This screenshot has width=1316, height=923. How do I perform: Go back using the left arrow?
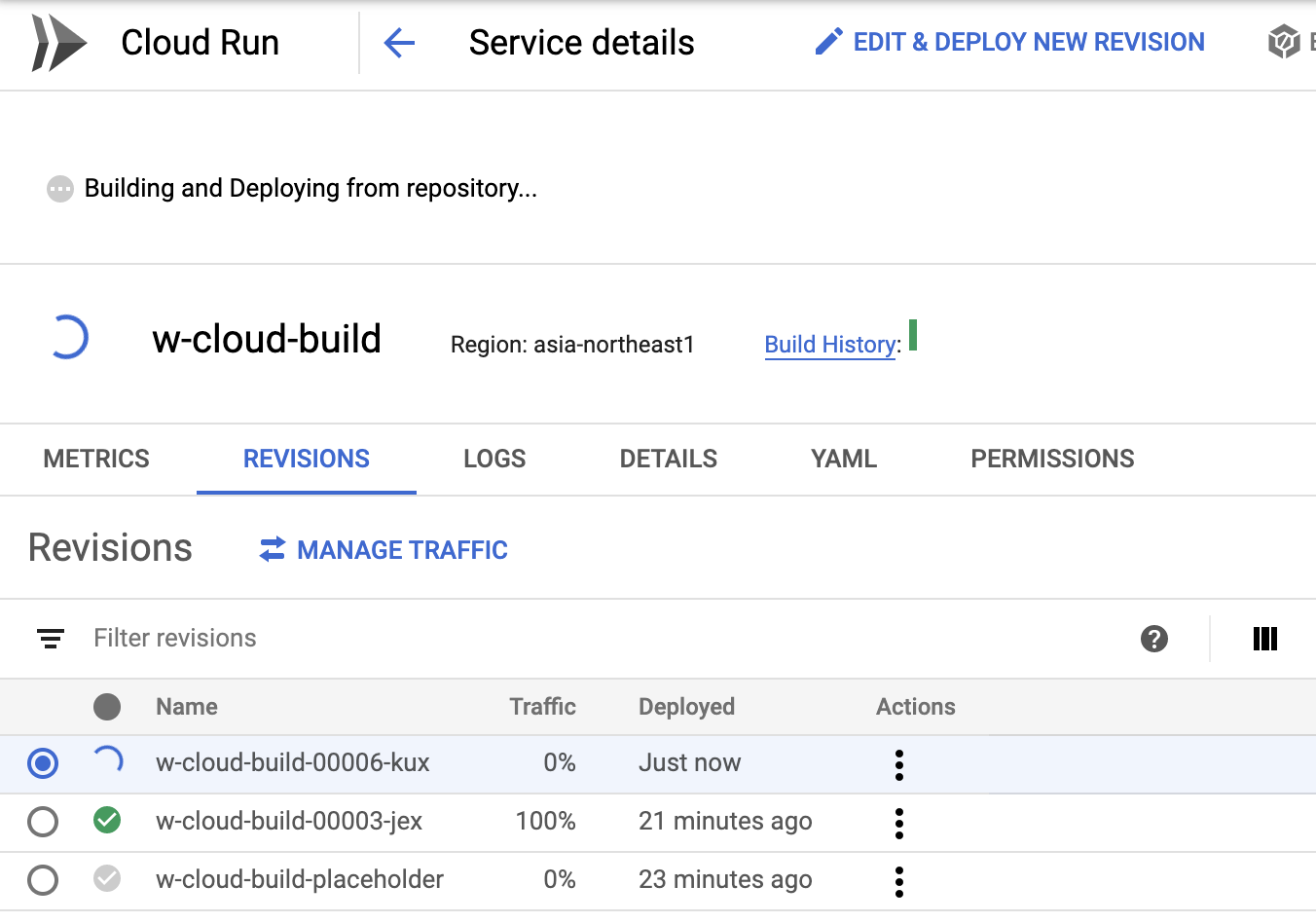399,43
